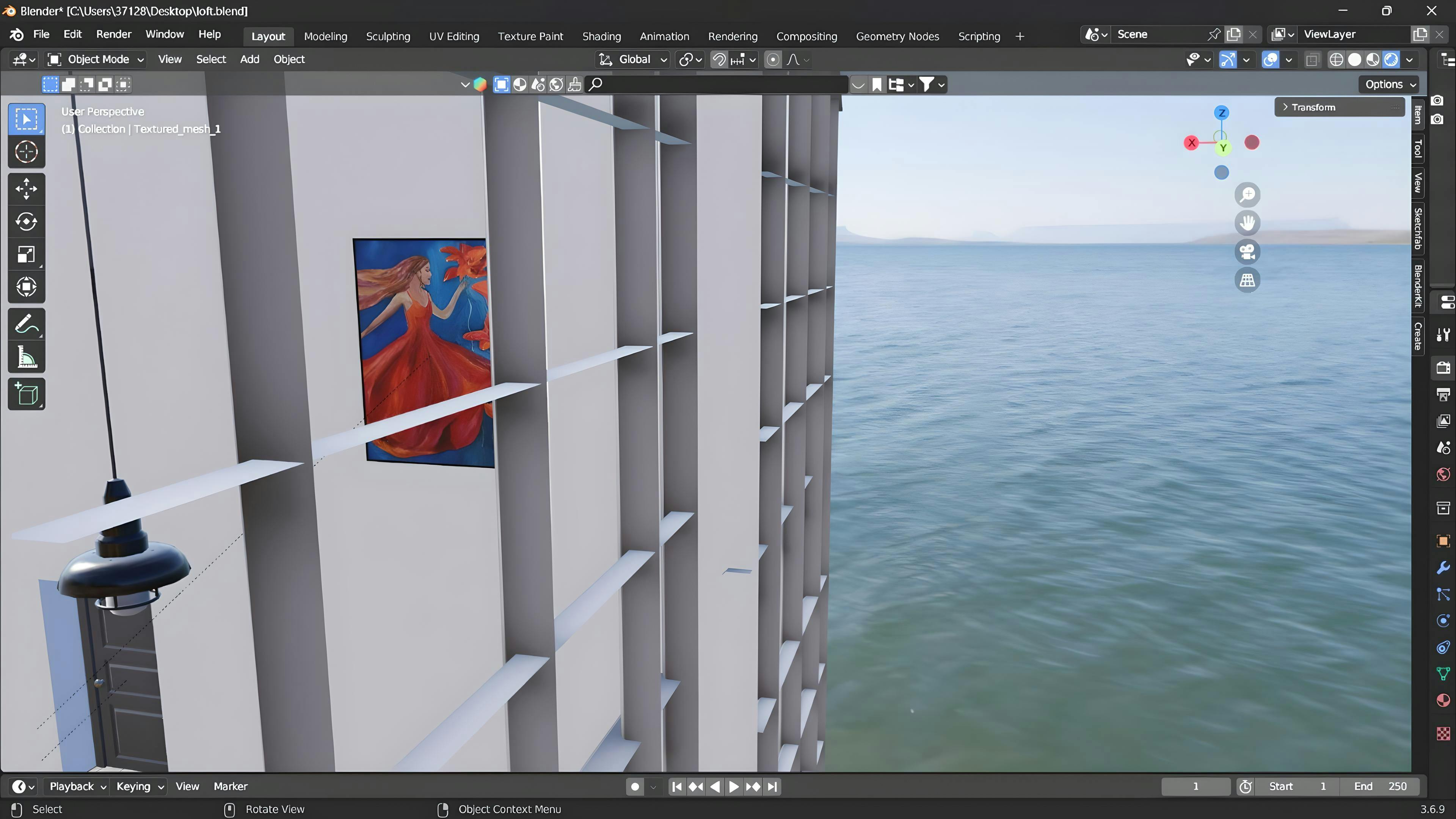Select the Annotate pencil tool
The width and height of the screenshot is (1456, 819).
coord(26,325)
